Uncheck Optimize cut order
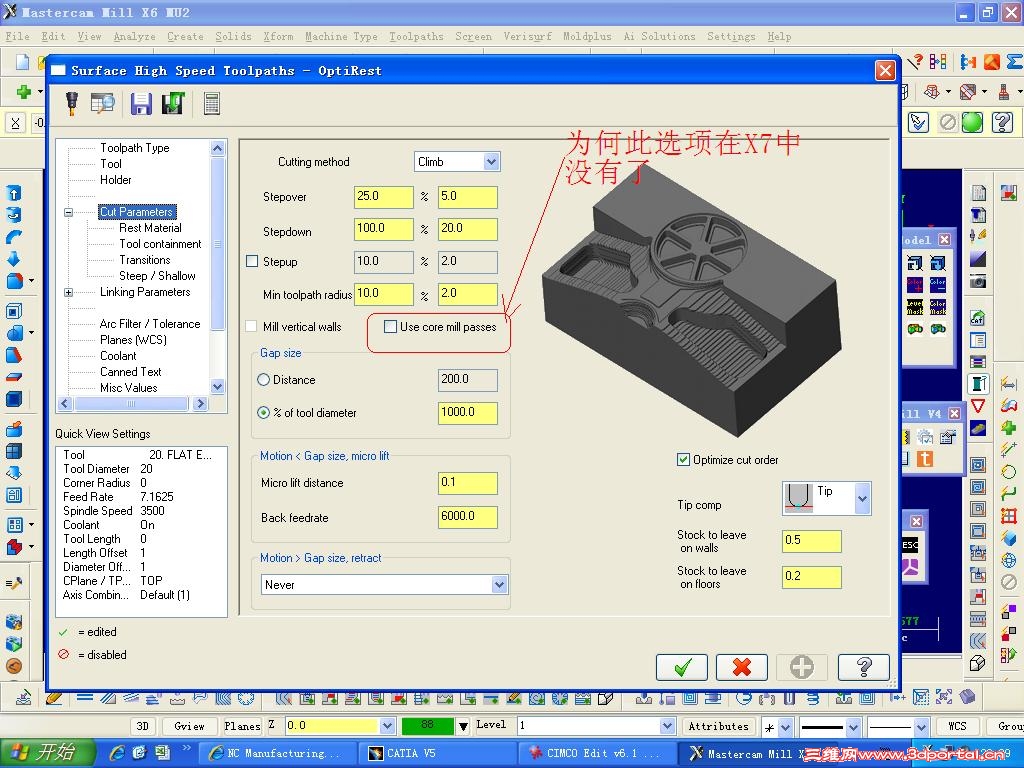 (x=683, y=460)
